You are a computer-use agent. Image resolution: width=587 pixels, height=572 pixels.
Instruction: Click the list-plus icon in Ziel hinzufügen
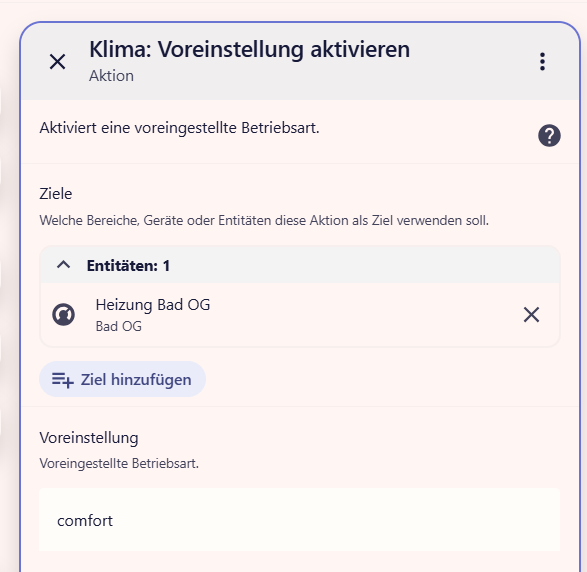click(63, 380)
